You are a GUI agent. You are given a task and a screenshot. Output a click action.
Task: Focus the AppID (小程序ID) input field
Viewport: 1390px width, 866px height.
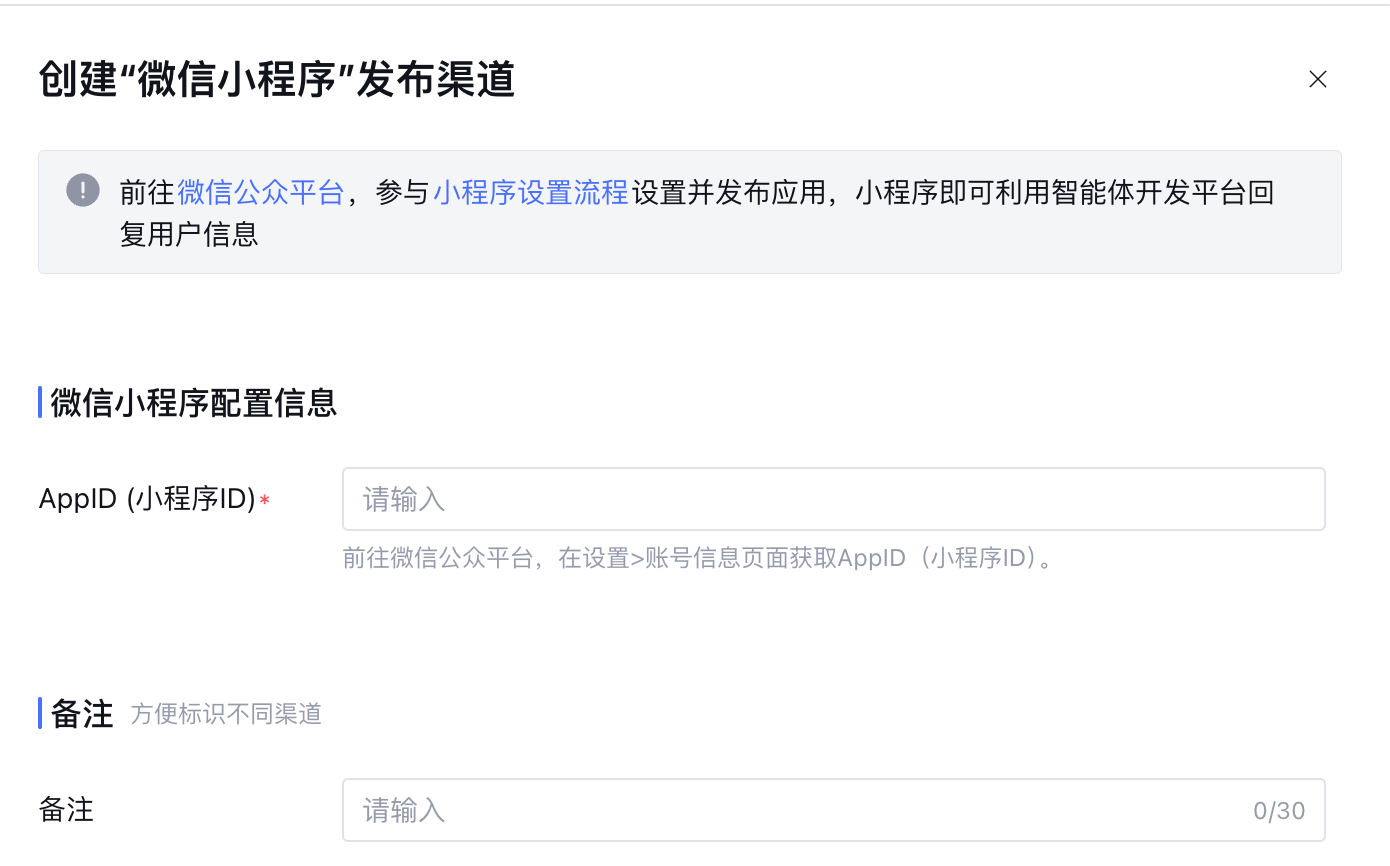[x=833, y=499]
